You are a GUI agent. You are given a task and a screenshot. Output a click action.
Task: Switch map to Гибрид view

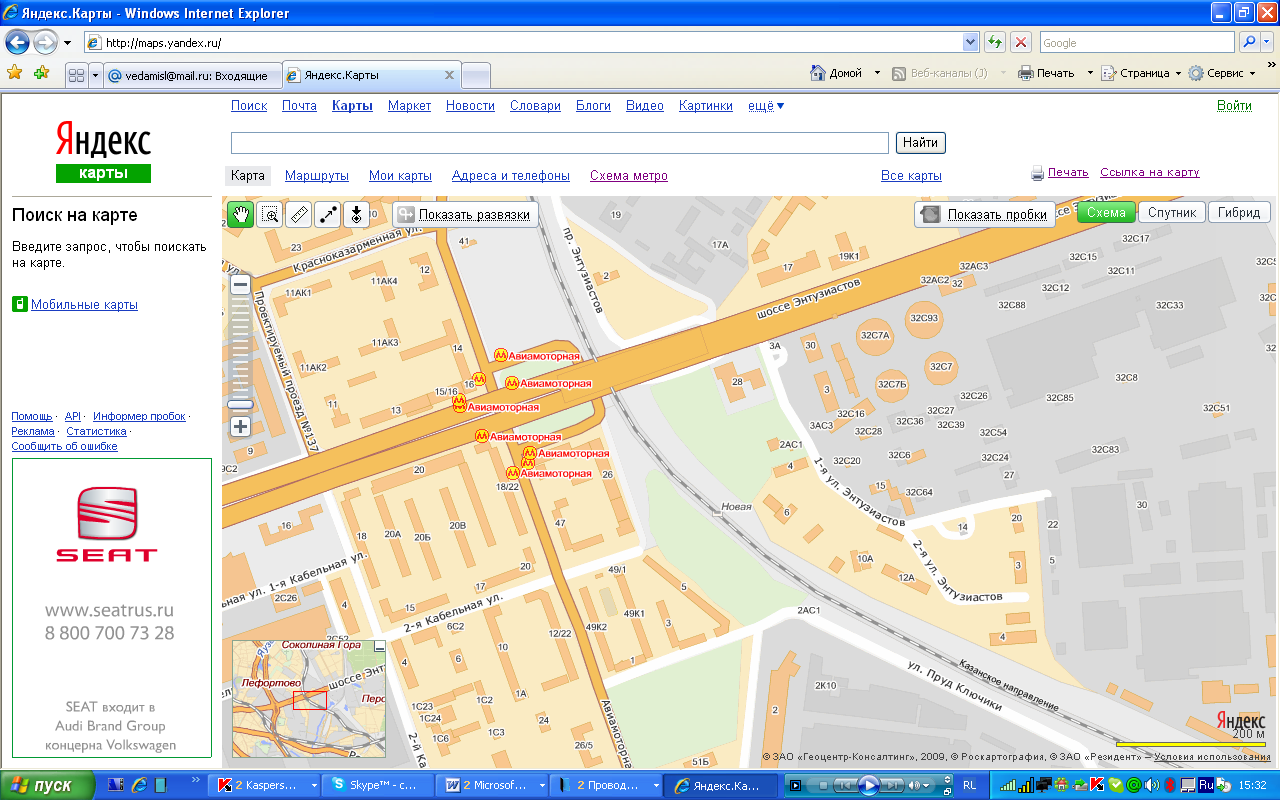tap(1240, 212)
